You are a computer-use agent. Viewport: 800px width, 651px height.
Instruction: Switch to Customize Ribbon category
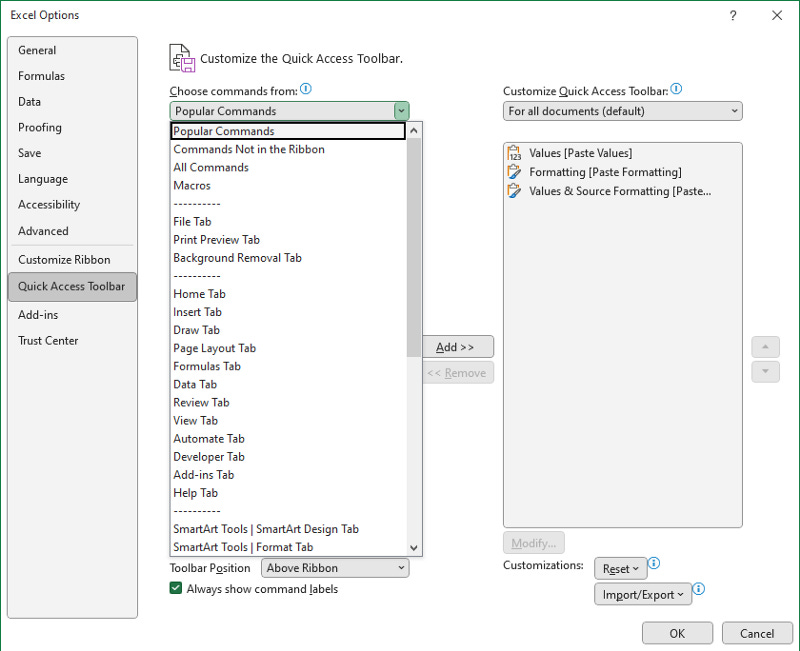tap(72, 260)
